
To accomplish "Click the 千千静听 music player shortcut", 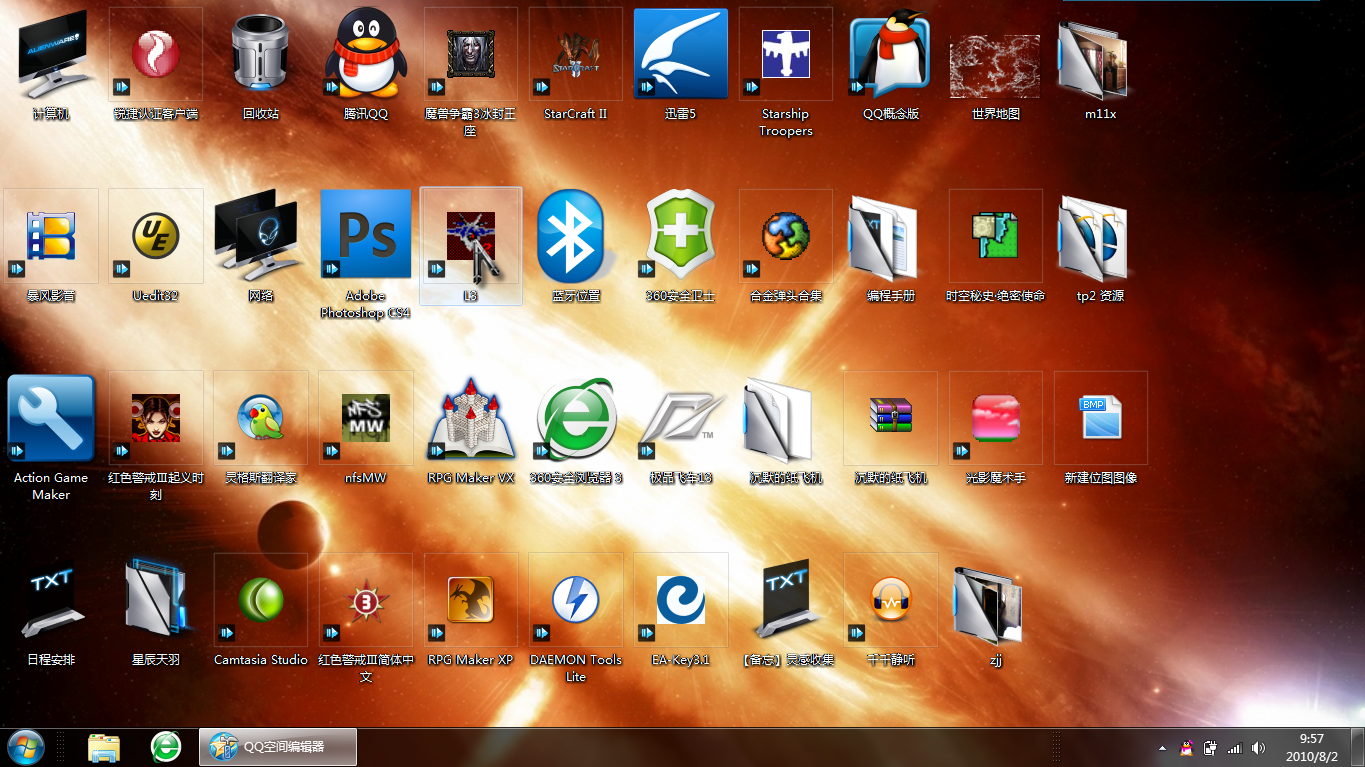I will click(891, 600).
